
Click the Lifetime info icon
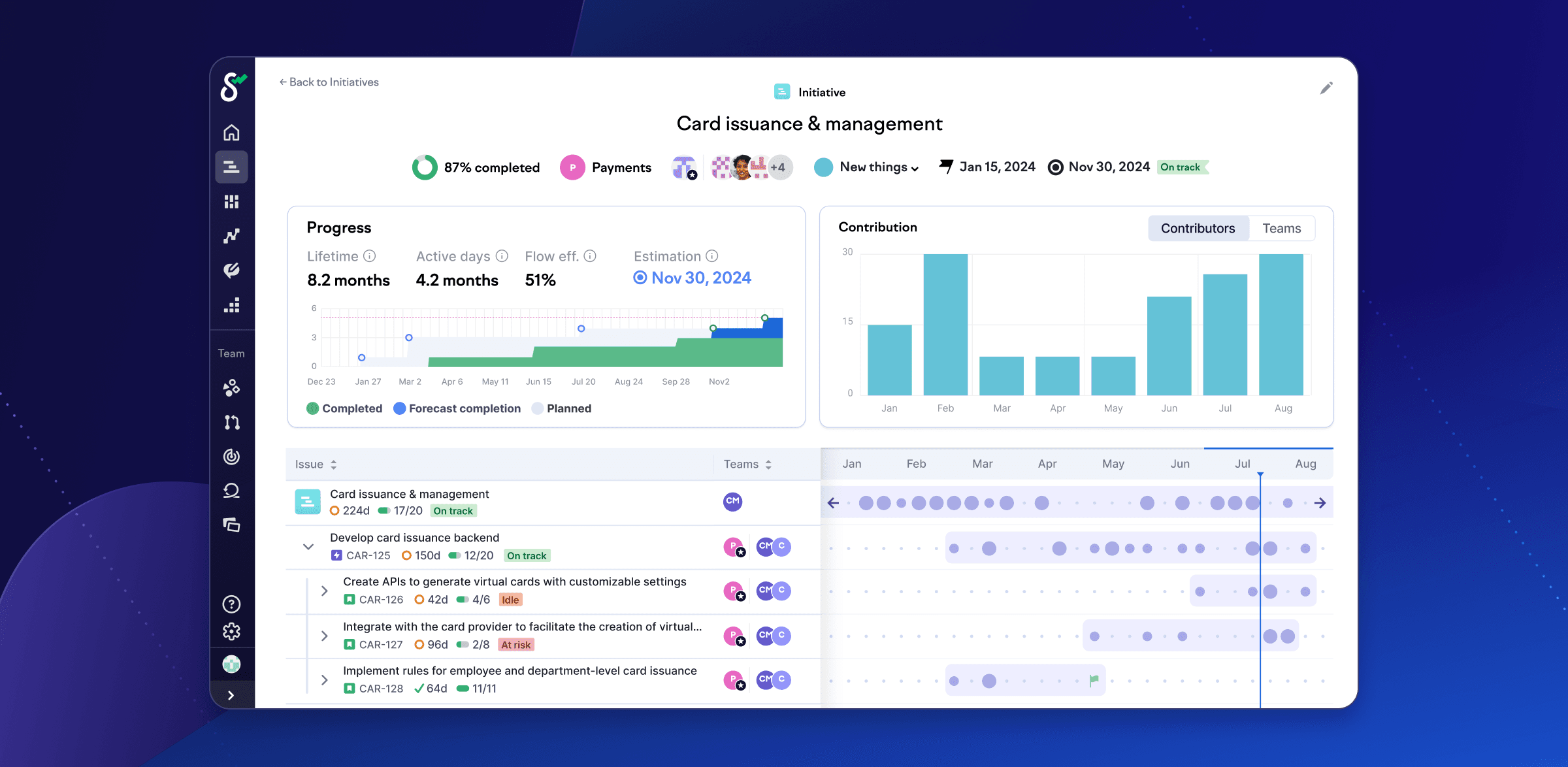pyautogui.click(x=370, y=256)
